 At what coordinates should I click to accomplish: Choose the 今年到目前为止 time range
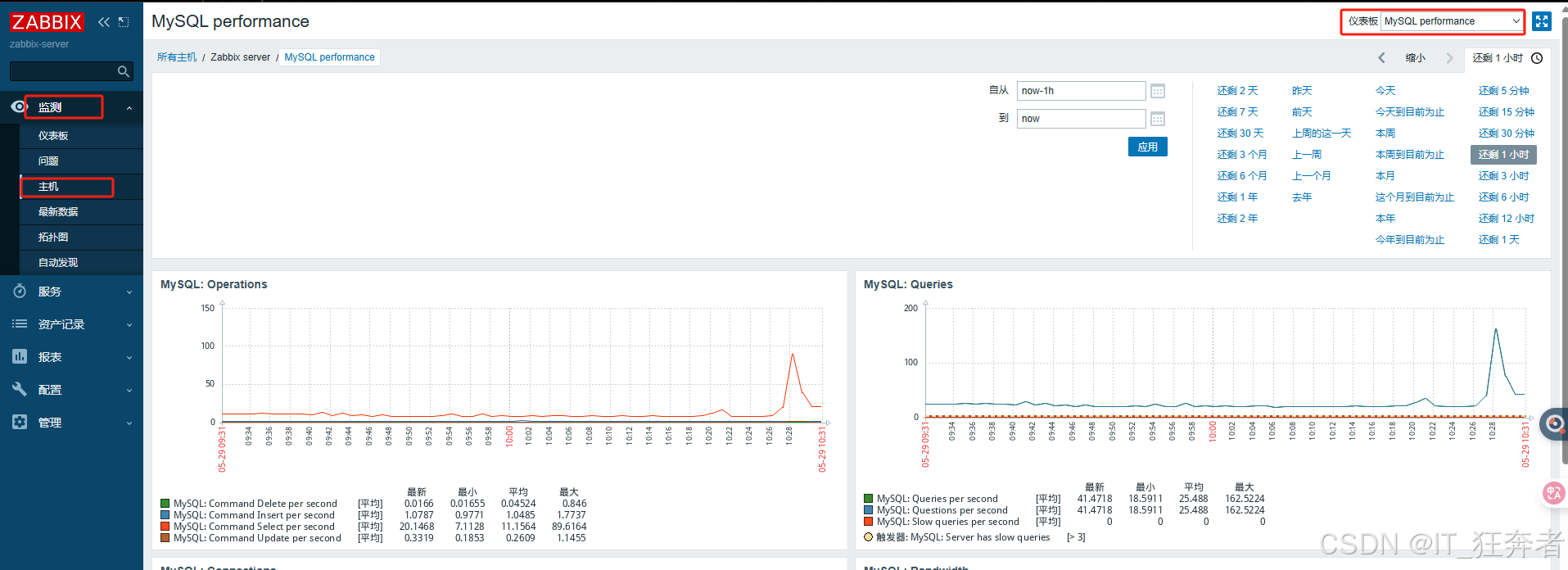pyautogui.click(x=1410, y=240)
